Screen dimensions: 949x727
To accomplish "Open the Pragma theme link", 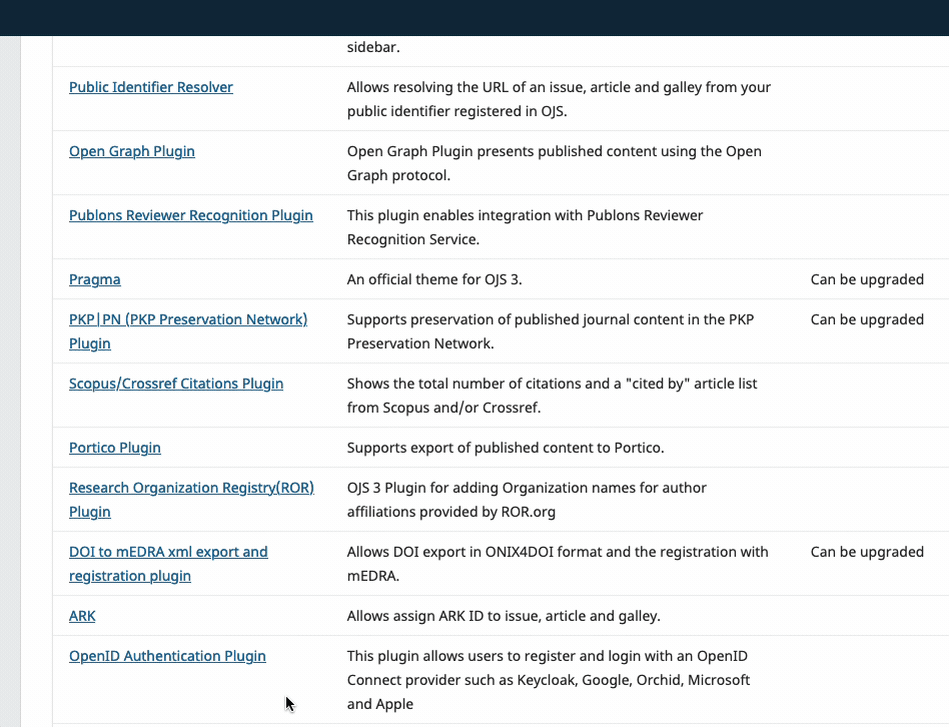I will point(94,280).
